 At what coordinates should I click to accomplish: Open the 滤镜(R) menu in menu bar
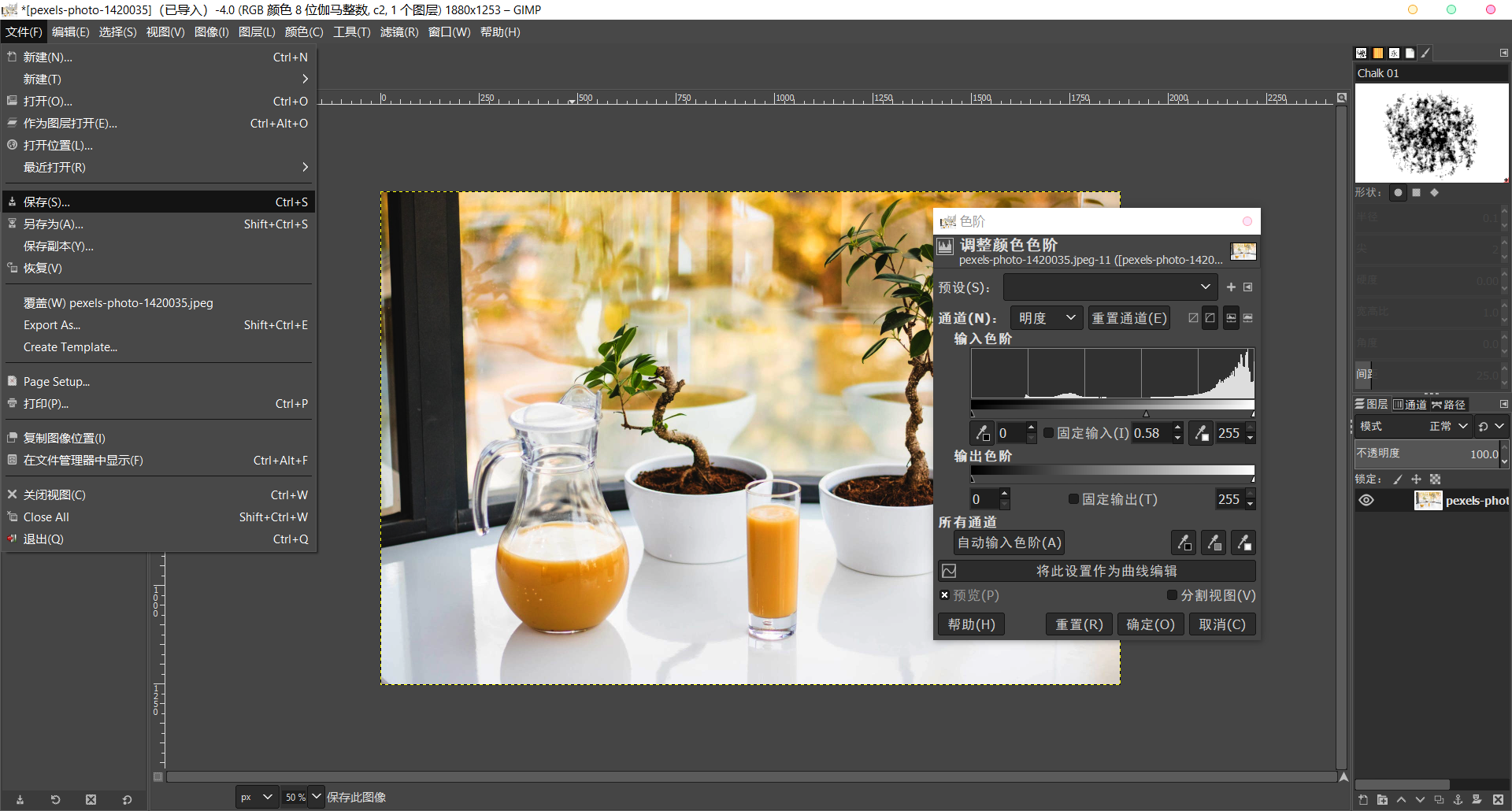pos(399,32)
